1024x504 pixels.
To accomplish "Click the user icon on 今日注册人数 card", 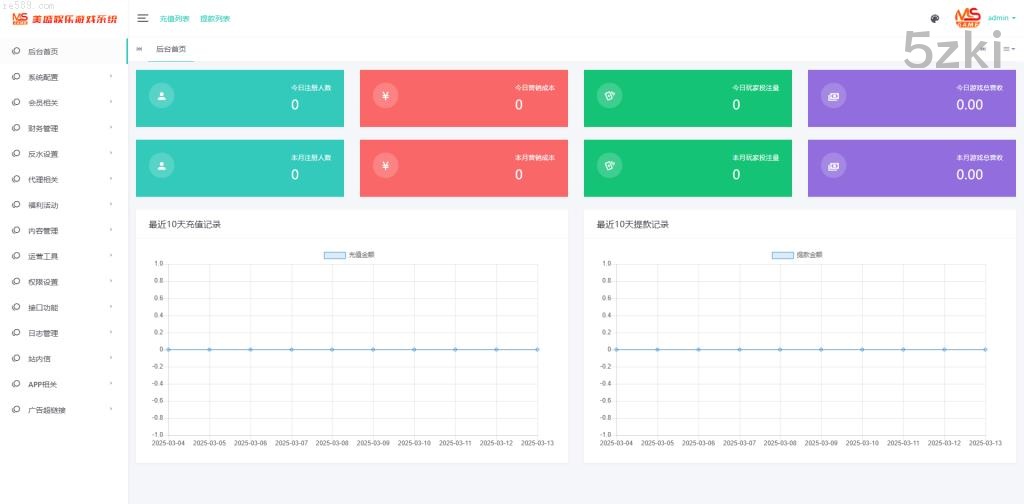I will coord(161,96).
